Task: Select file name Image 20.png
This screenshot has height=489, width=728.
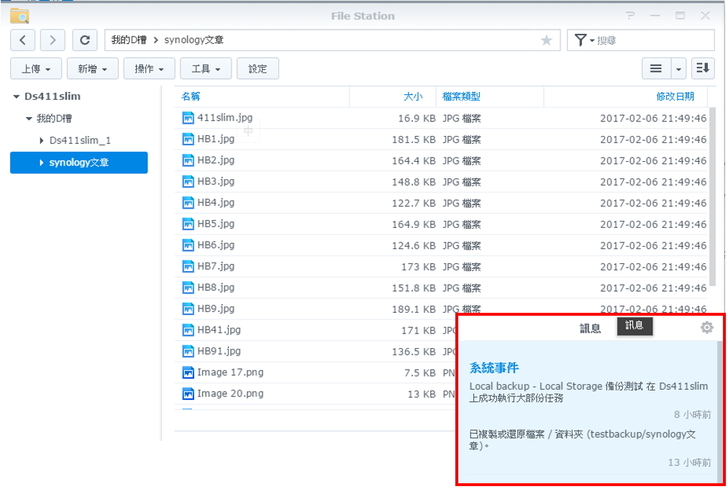Action: coord(230,394)
